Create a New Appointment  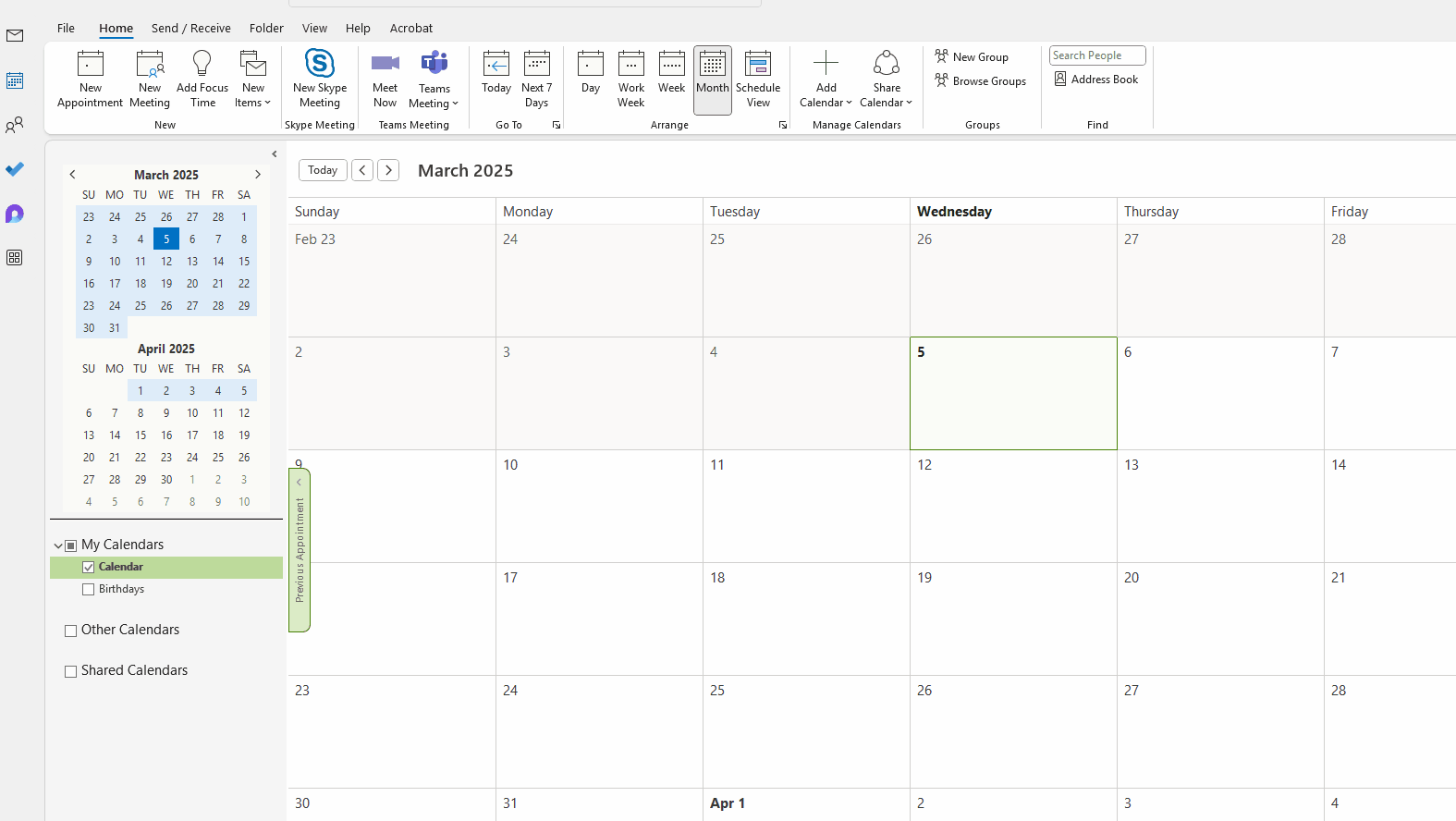(x=90, y=80)
